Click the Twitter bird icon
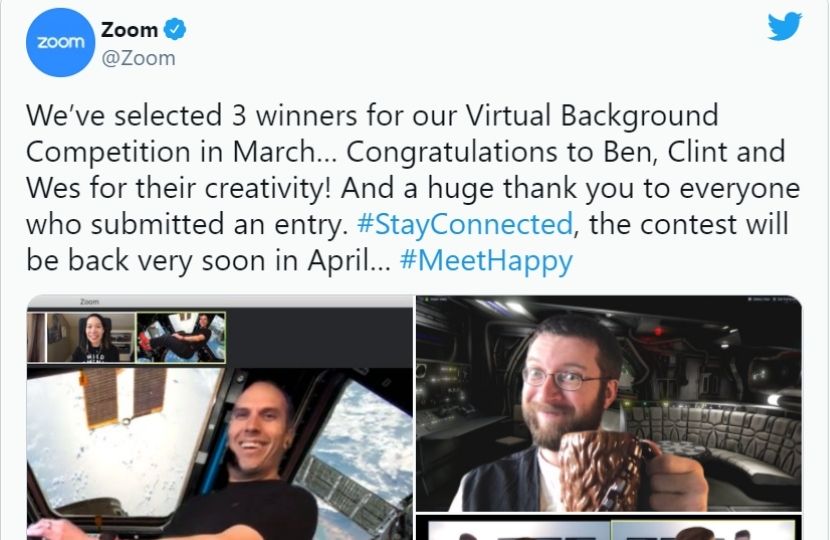The image size is (830, 540). point(784,26)
